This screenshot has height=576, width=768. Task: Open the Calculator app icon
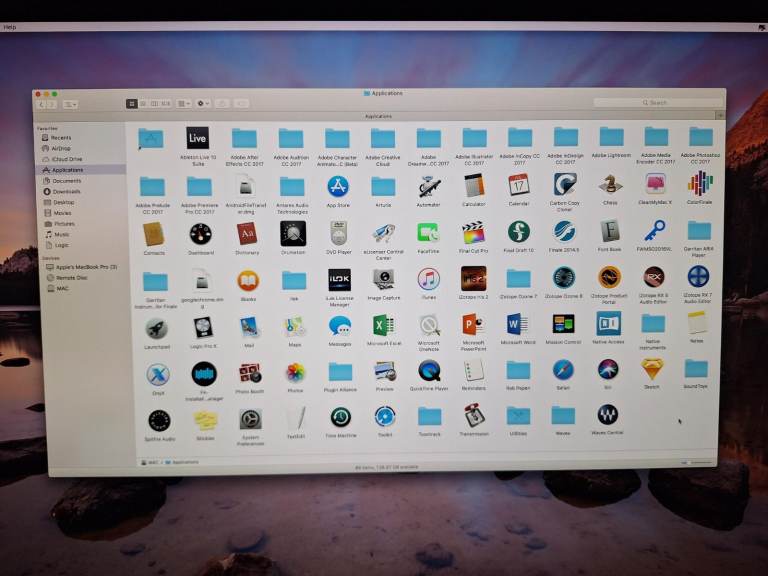pos(474,186)
